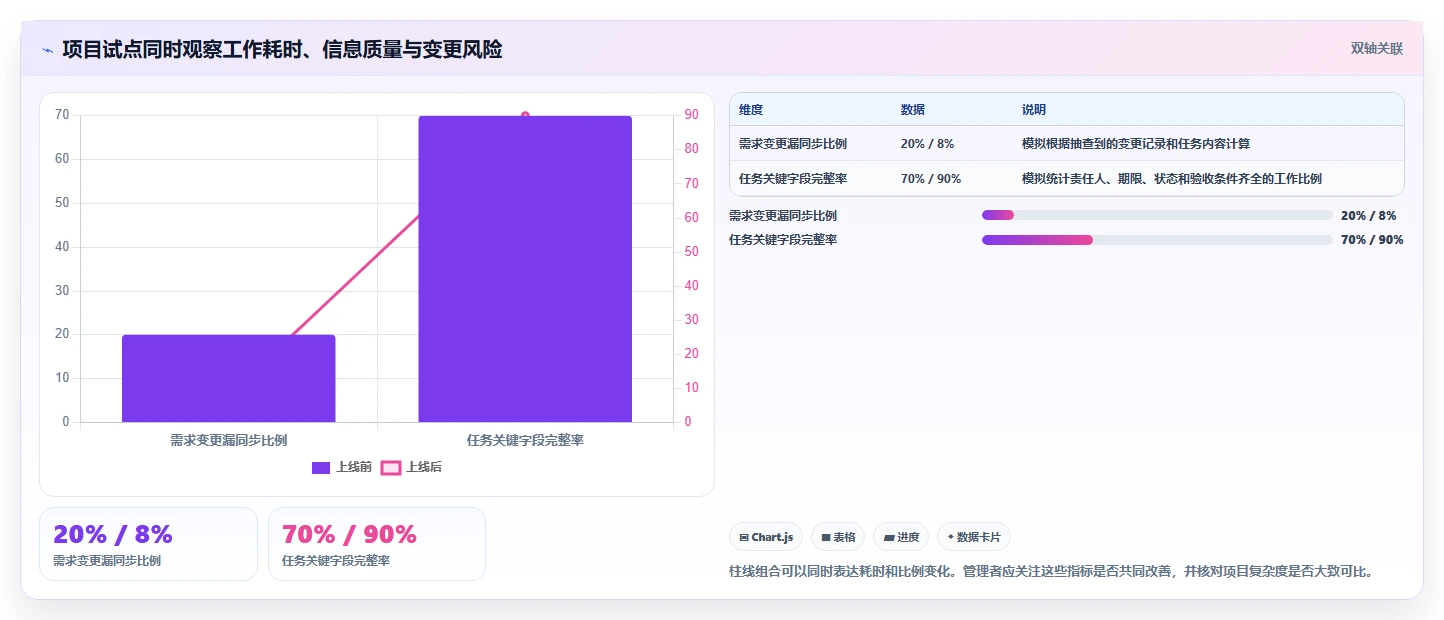The width and height of the screenshot is (1444, 620).
Task: Select the 表格 tag
Action: pyautogui.click(x=838, y=537)
